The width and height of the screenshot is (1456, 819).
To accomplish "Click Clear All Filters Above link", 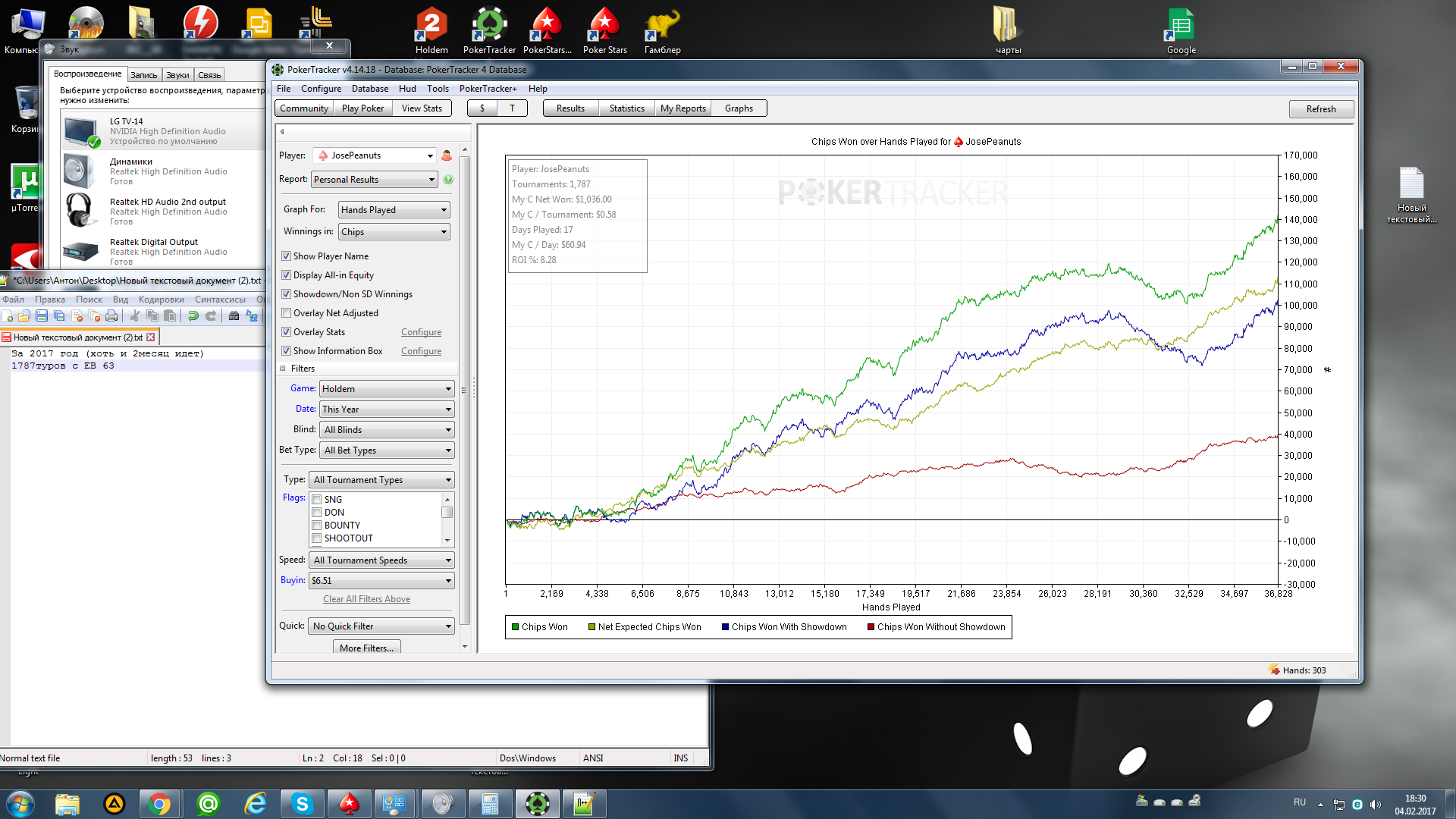I will [x=366, y=599].
